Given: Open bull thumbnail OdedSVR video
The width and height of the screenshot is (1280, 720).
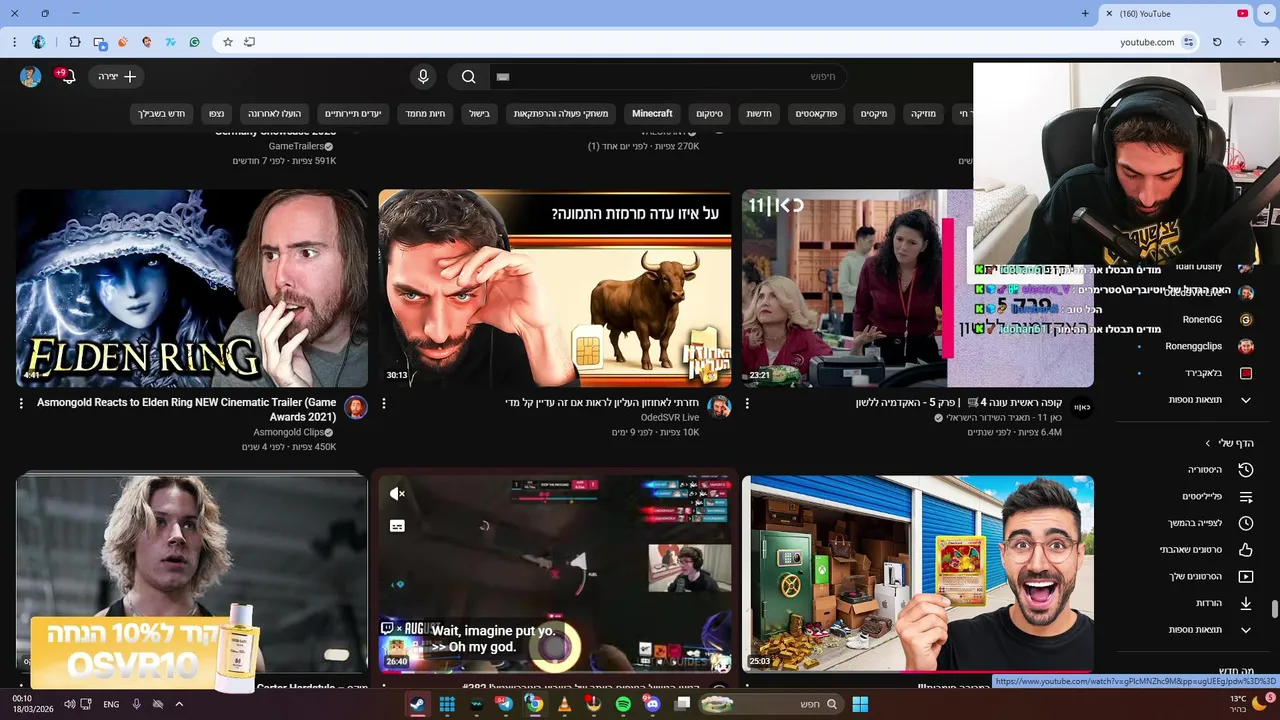Looking at the screenshot, I should point(555,288).
